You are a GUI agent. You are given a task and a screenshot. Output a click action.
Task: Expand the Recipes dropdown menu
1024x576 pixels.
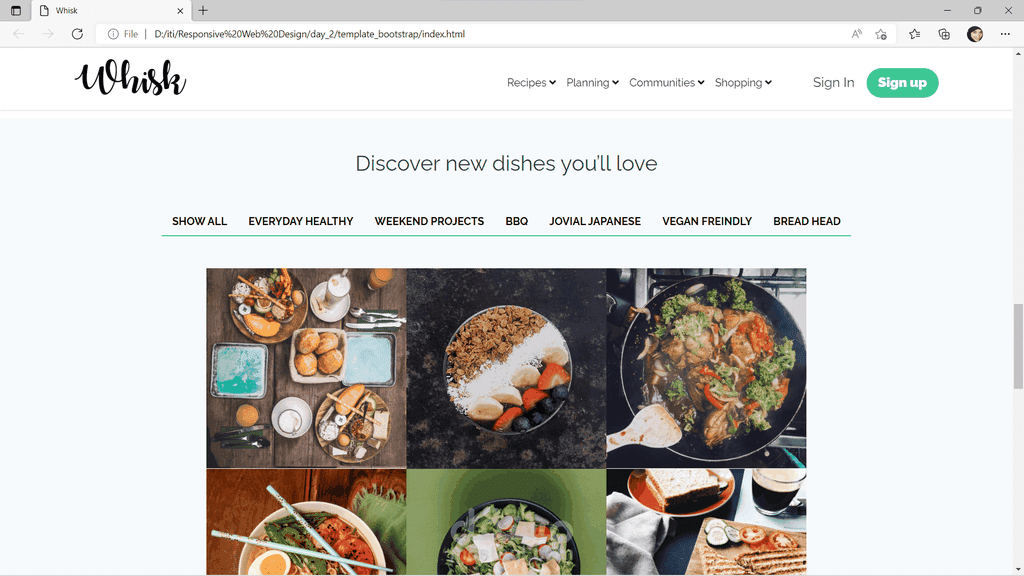[x=531, y=82]
